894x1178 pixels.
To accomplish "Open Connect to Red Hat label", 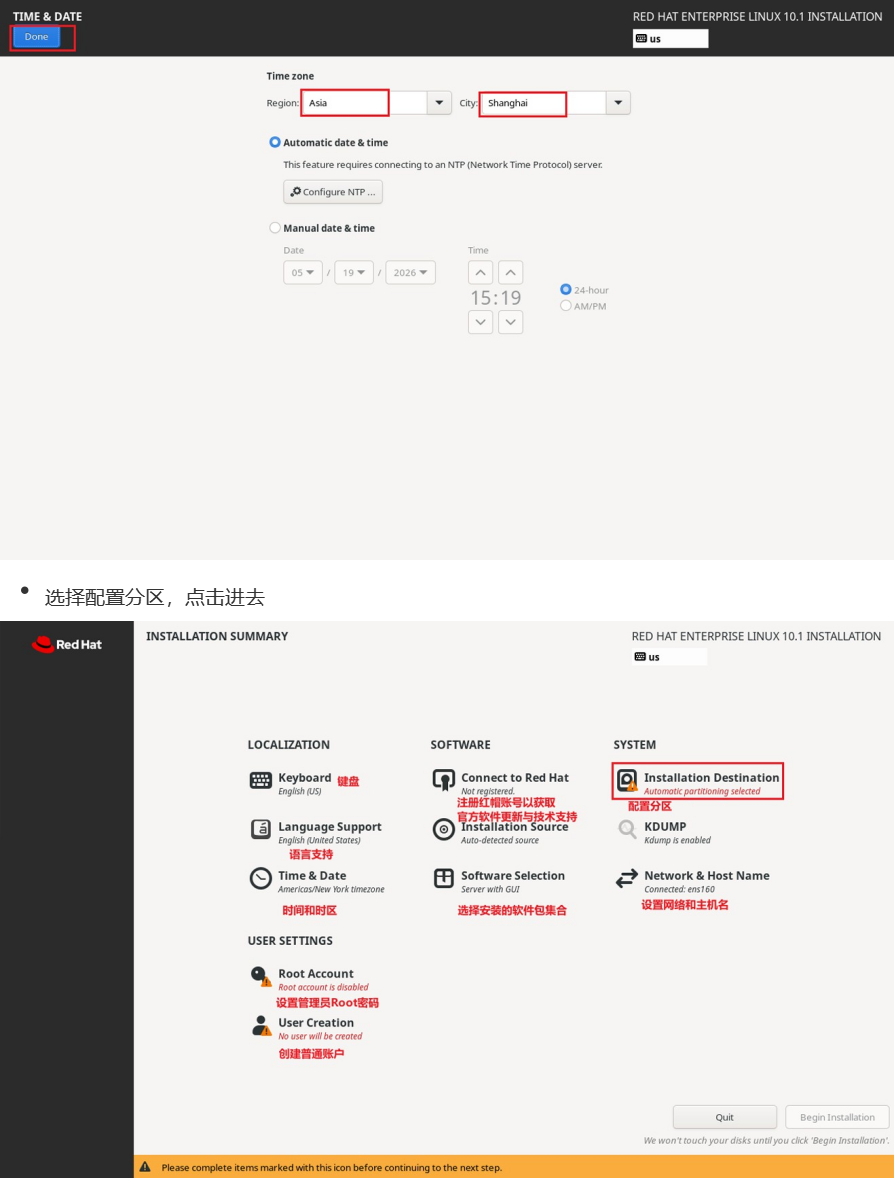I will coord(515,778).
